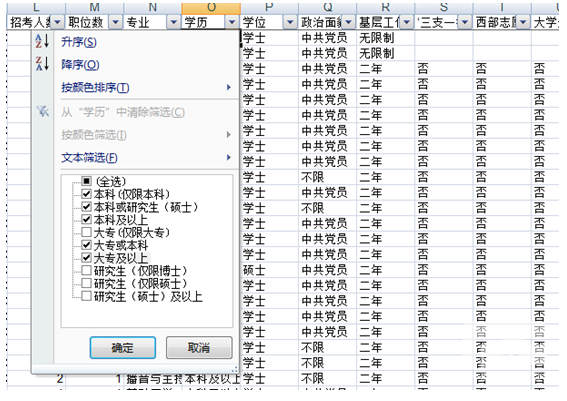Viewport: 567px width, 401px height.
Task: Select 升序(S) sort option
Action: (79, 42)
